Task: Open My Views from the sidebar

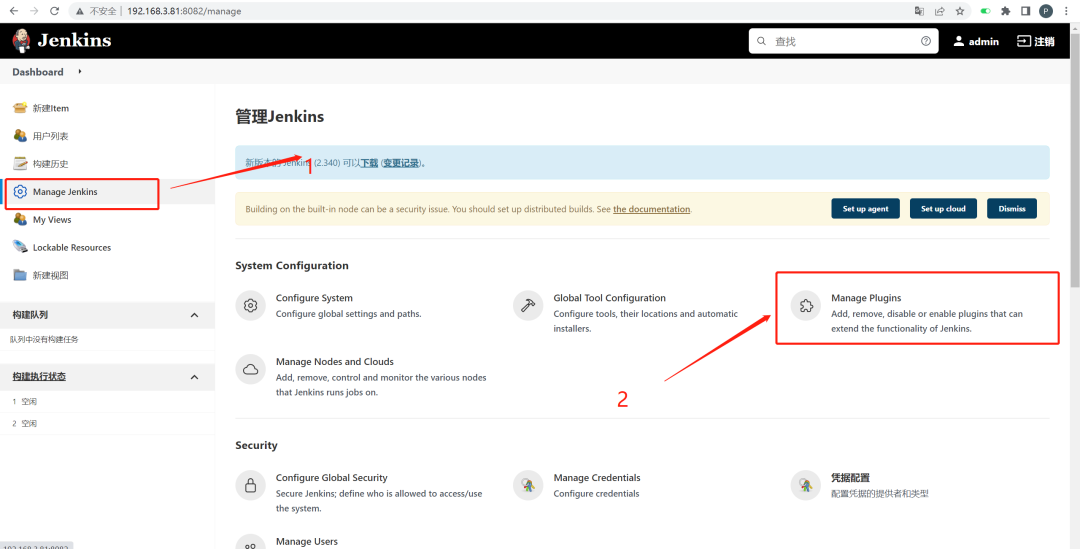Action: [52, 220]
